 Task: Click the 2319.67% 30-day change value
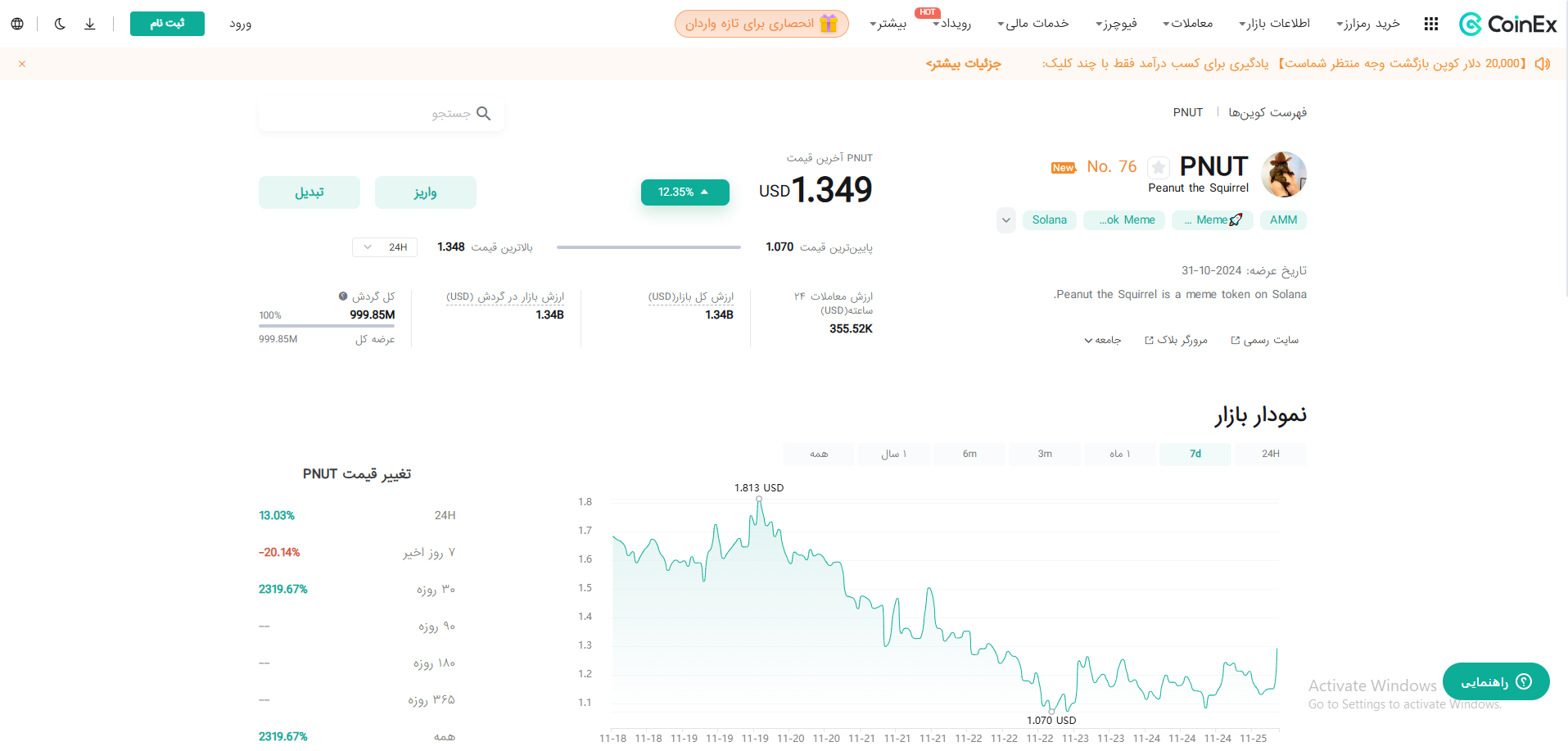[283, 590]
